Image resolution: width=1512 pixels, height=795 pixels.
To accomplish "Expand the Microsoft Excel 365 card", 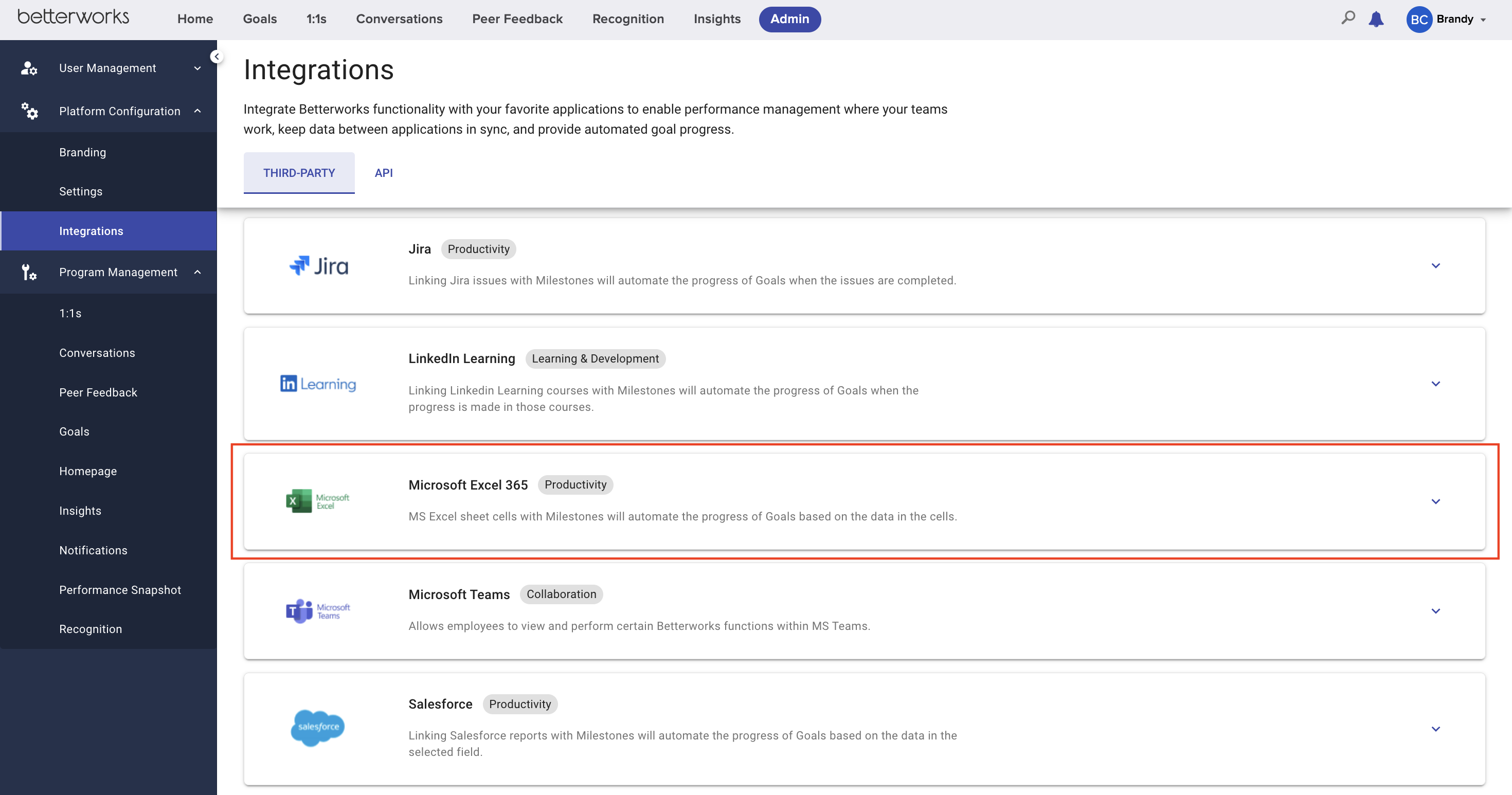I will [1435, 502].
